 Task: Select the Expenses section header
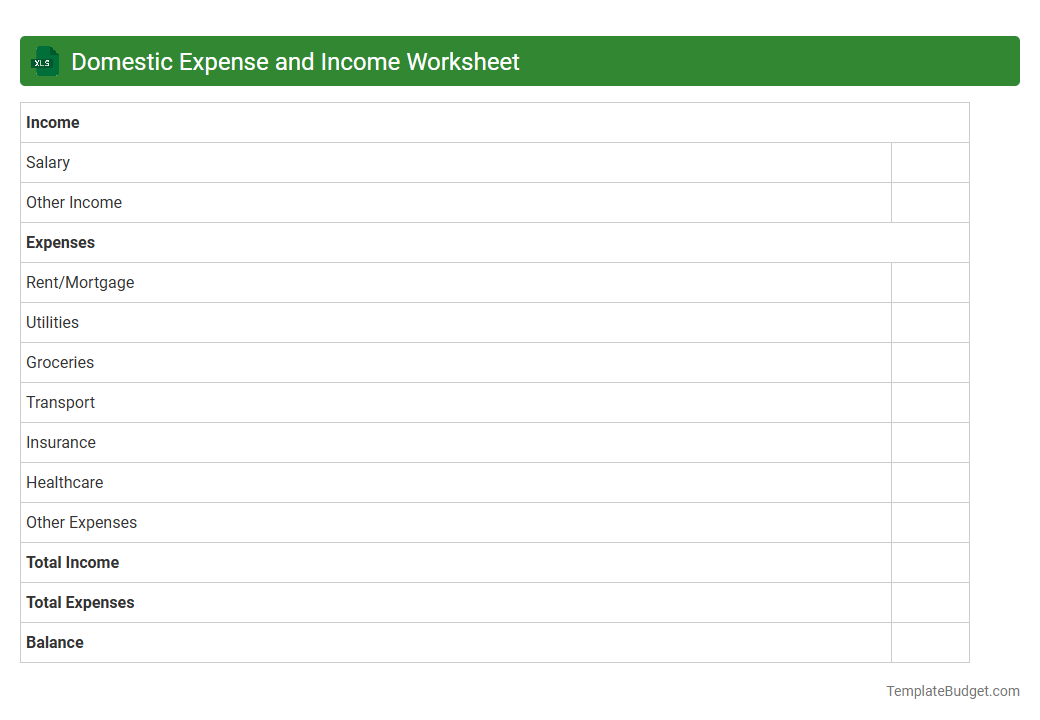[x=60, y=242]
